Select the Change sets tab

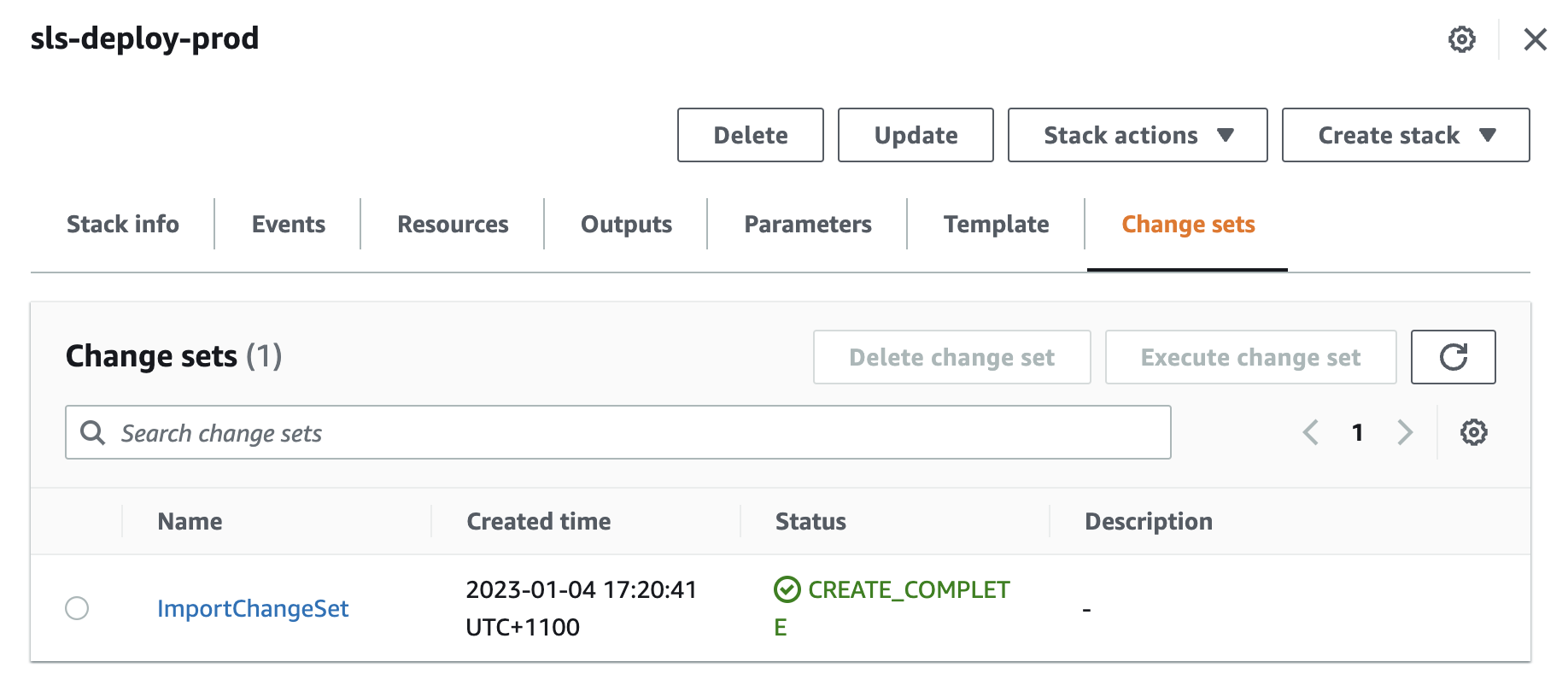tap(1188, 224)
